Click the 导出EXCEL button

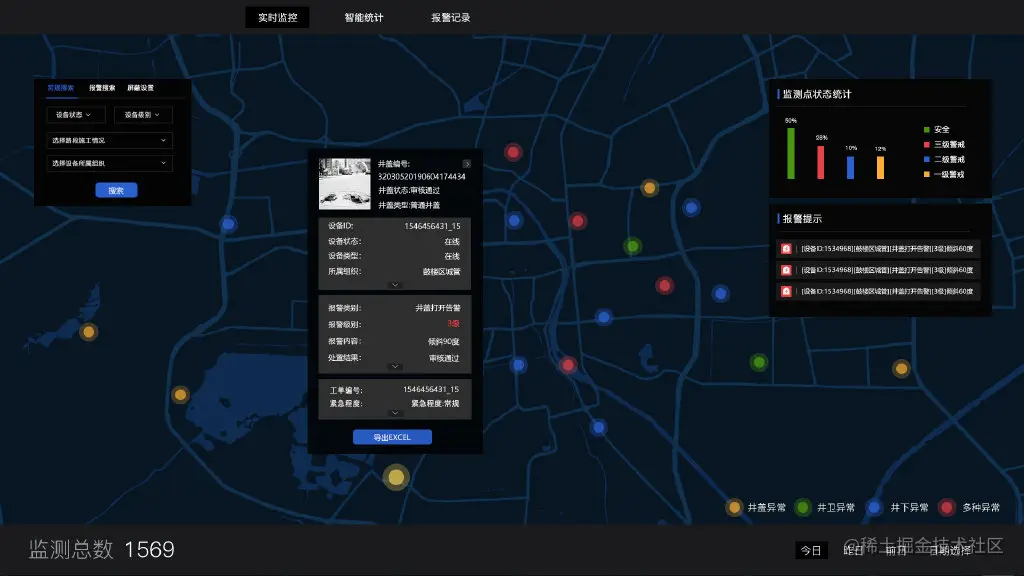392,437
